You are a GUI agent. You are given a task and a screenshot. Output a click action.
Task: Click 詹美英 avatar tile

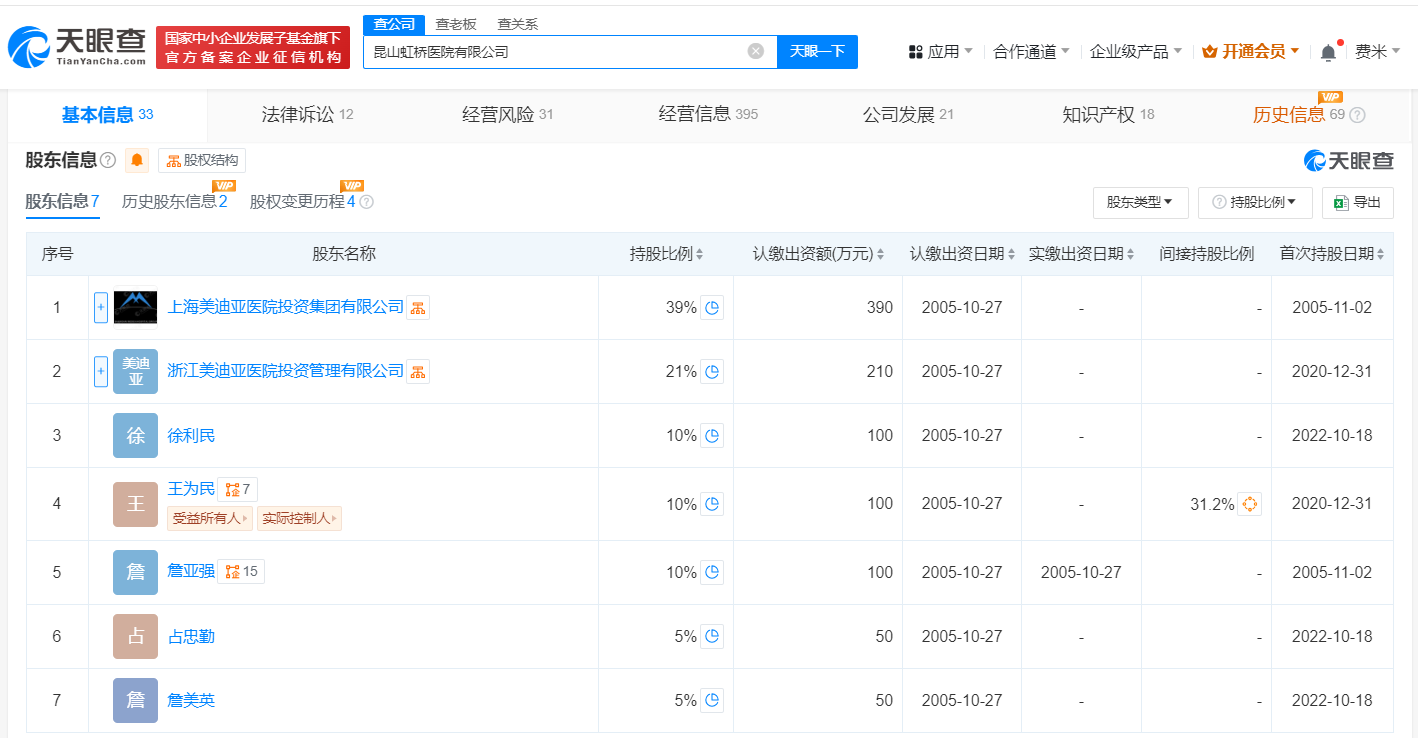click(135, 700)
